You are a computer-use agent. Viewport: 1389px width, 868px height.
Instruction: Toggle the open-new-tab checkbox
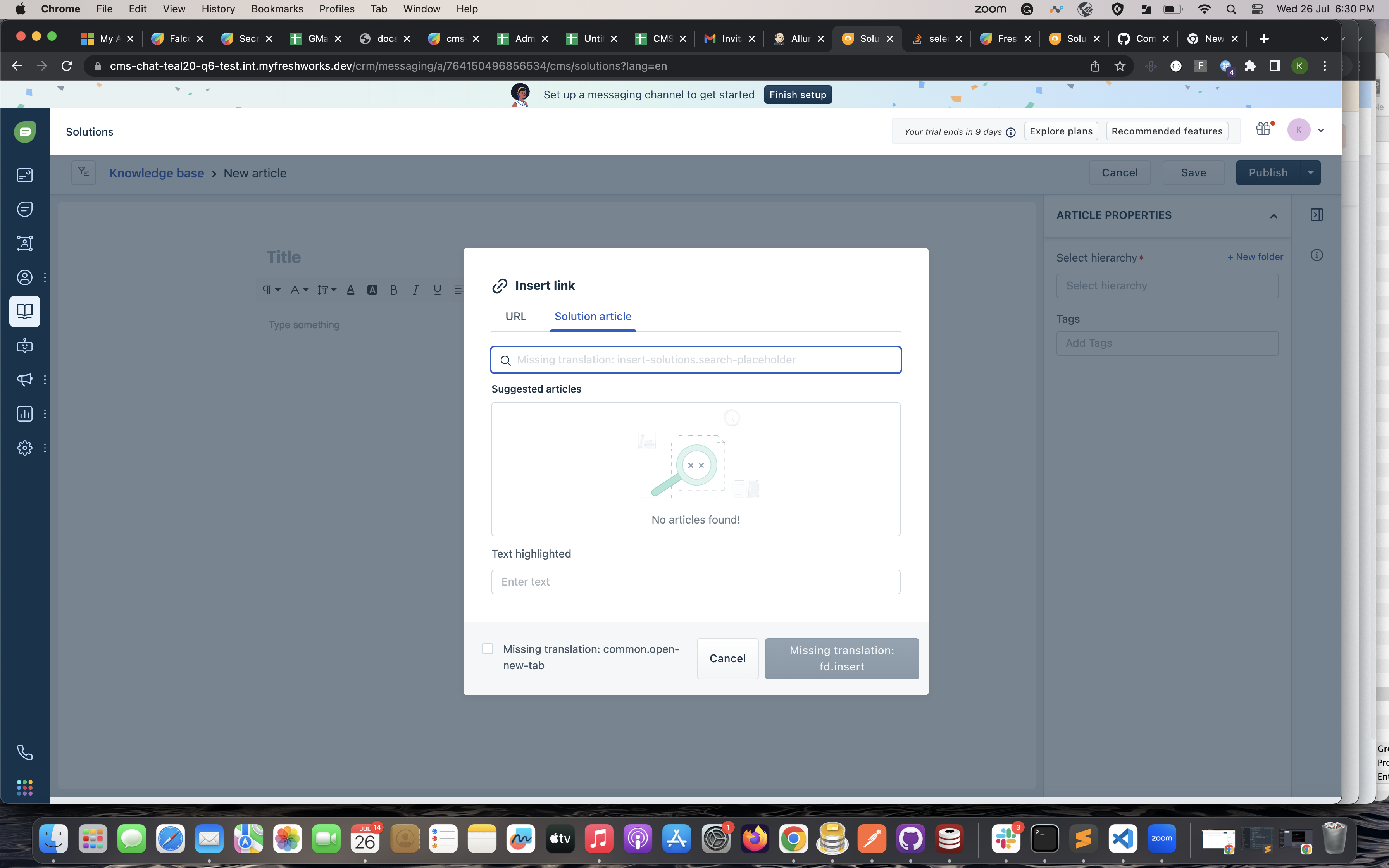(487, 649)
